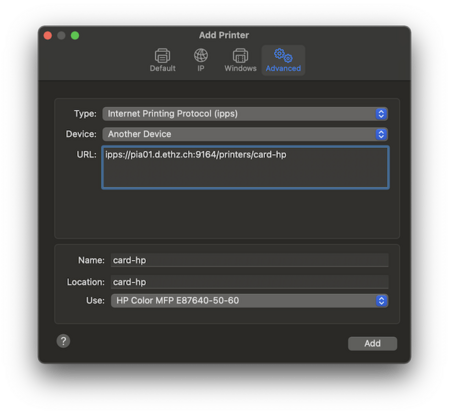Click the Location field containing card-hp
Viewport: 449px width, 414px height.
coord(250,282)
